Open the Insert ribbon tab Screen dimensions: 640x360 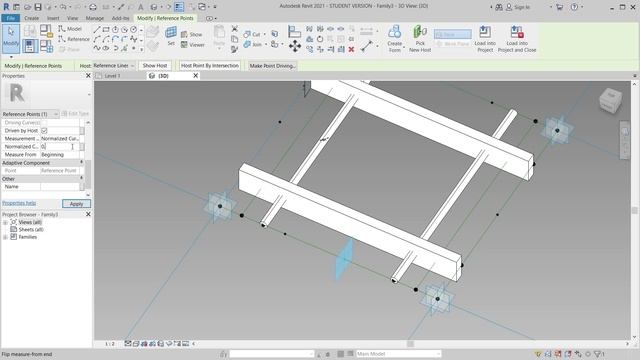pos(53,18)
